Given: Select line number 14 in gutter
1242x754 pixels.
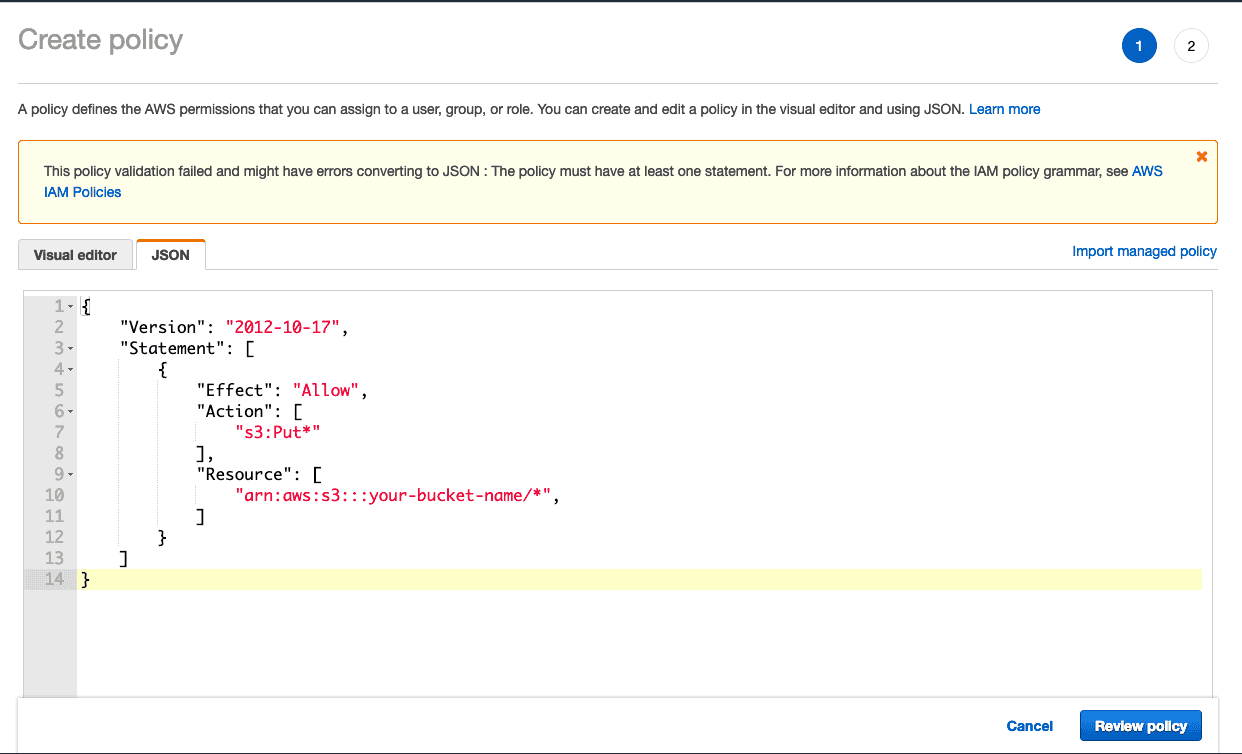Looking at the screenshot, I should 53,579.
